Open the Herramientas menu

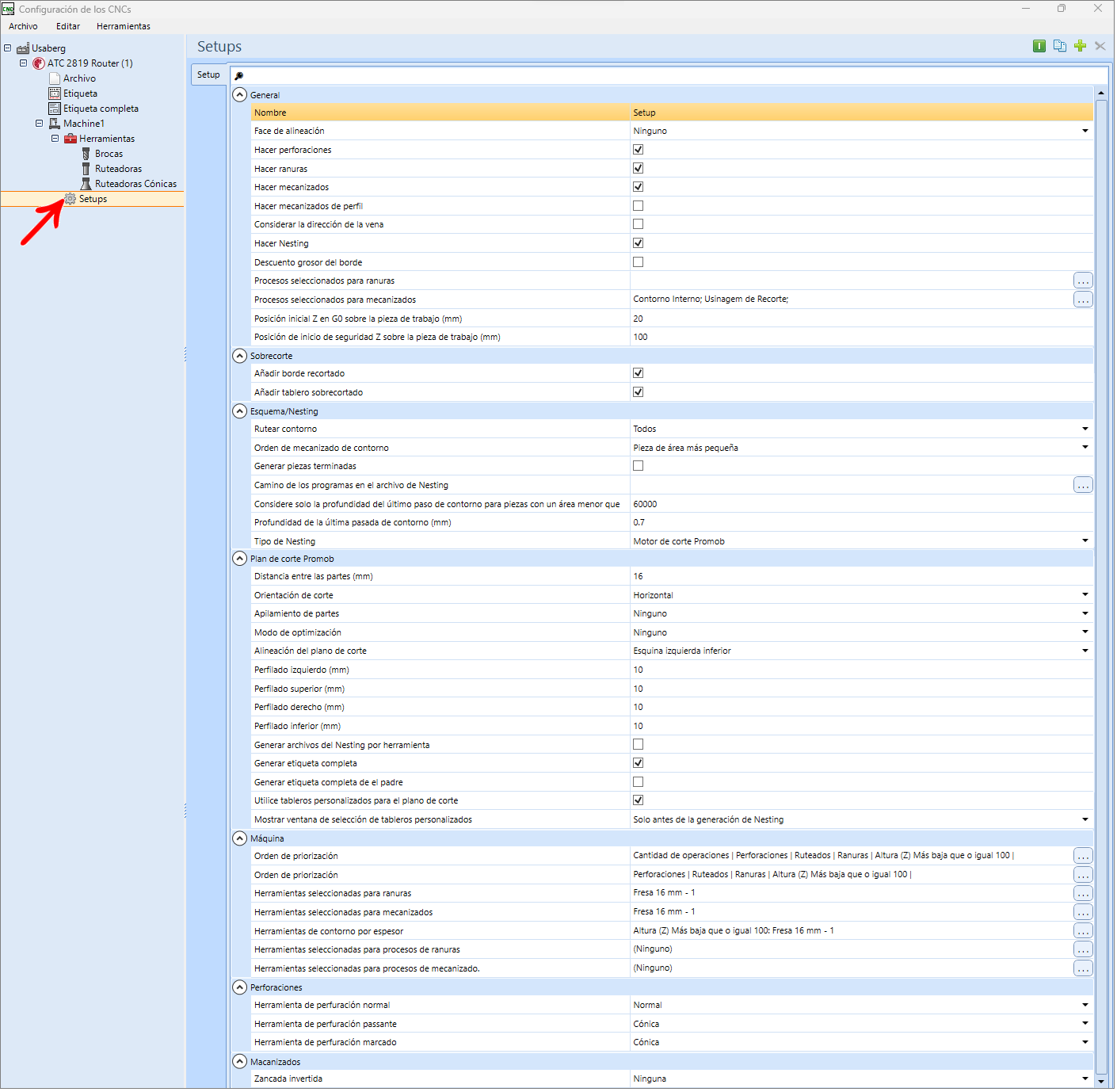tap(124, 26)
